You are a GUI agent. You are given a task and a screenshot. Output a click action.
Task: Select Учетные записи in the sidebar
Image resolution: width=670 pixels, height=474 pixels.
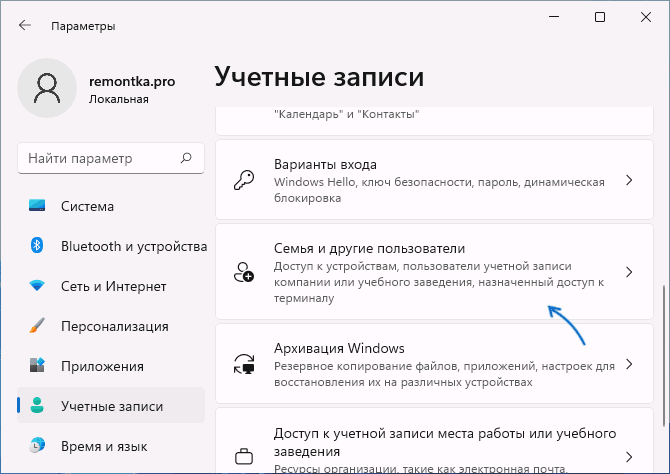[111, 406]
